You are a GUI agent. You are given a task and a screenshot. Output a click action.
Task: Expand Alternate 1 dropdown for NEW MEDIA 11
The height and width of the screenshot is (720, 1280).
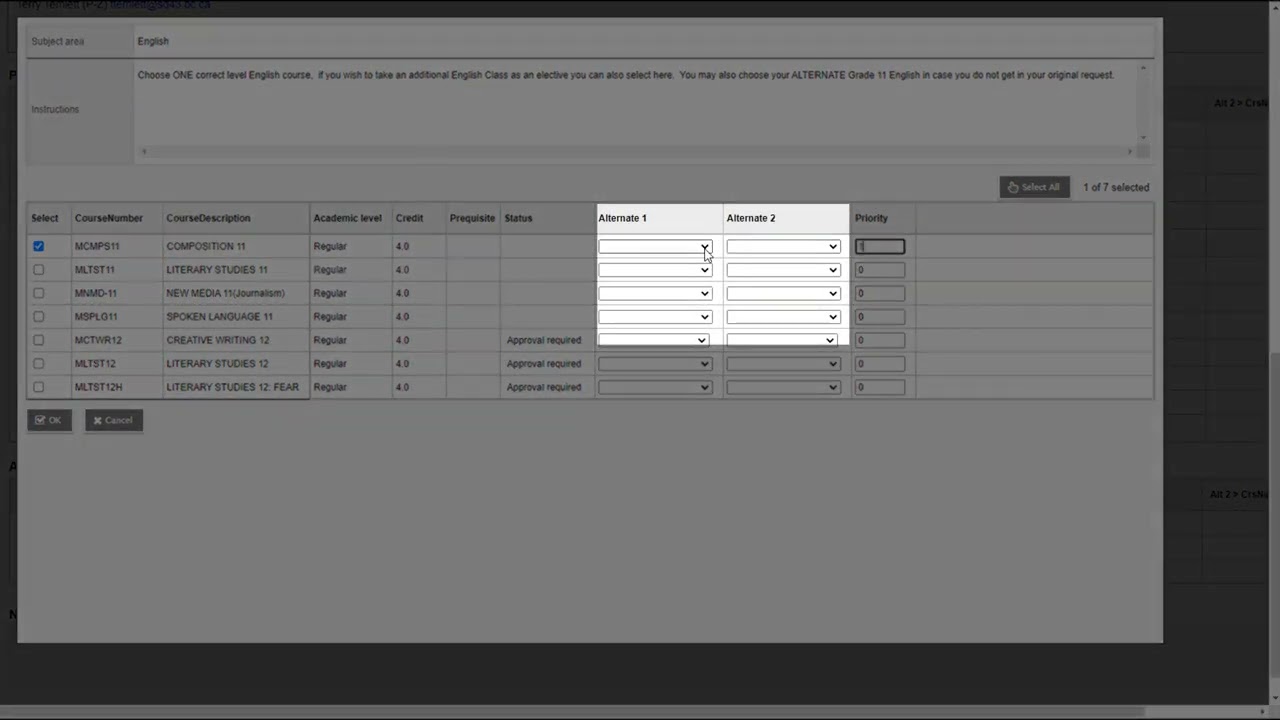click(655, 293)
